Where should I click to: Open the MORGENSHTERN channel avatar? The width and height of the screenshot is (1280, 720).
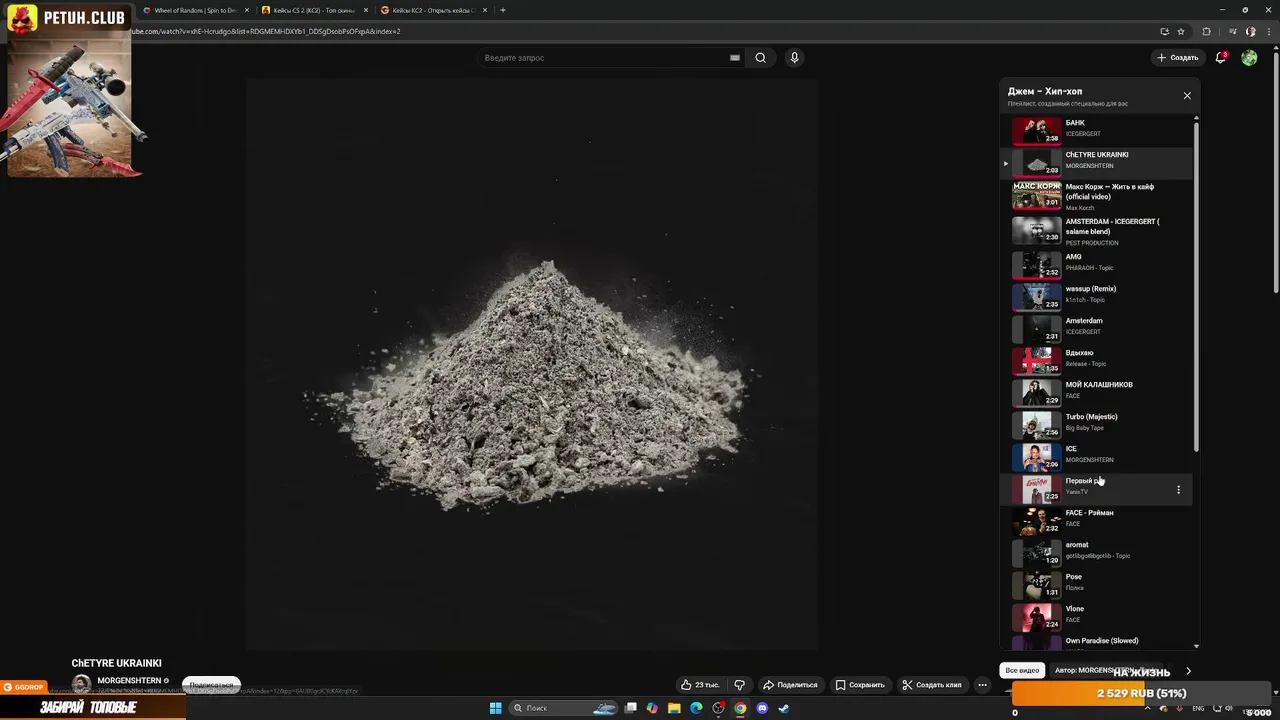(x=81, y=684)
